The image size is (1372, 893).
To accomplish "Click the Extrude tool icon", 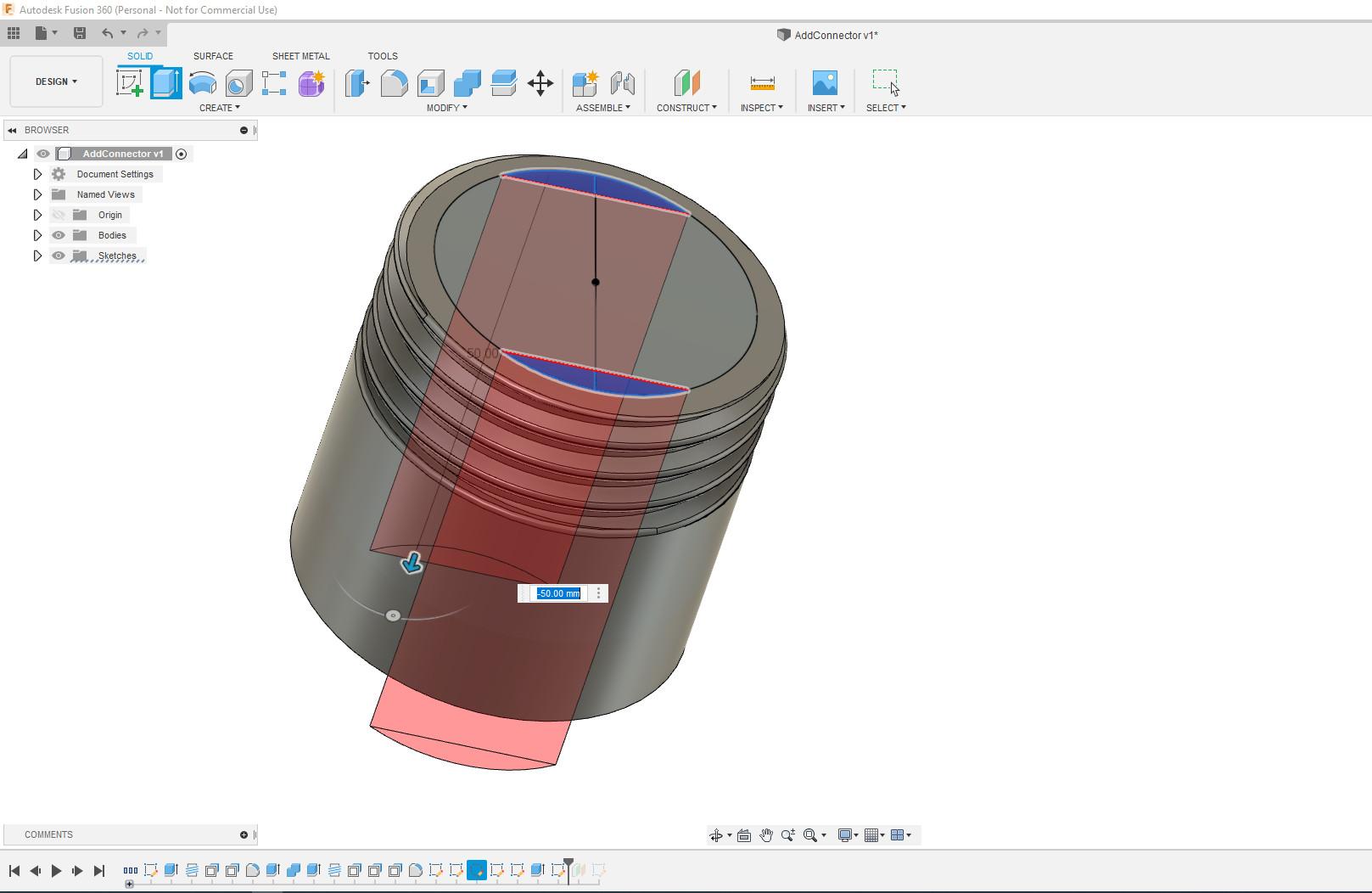I will point(165,83).
